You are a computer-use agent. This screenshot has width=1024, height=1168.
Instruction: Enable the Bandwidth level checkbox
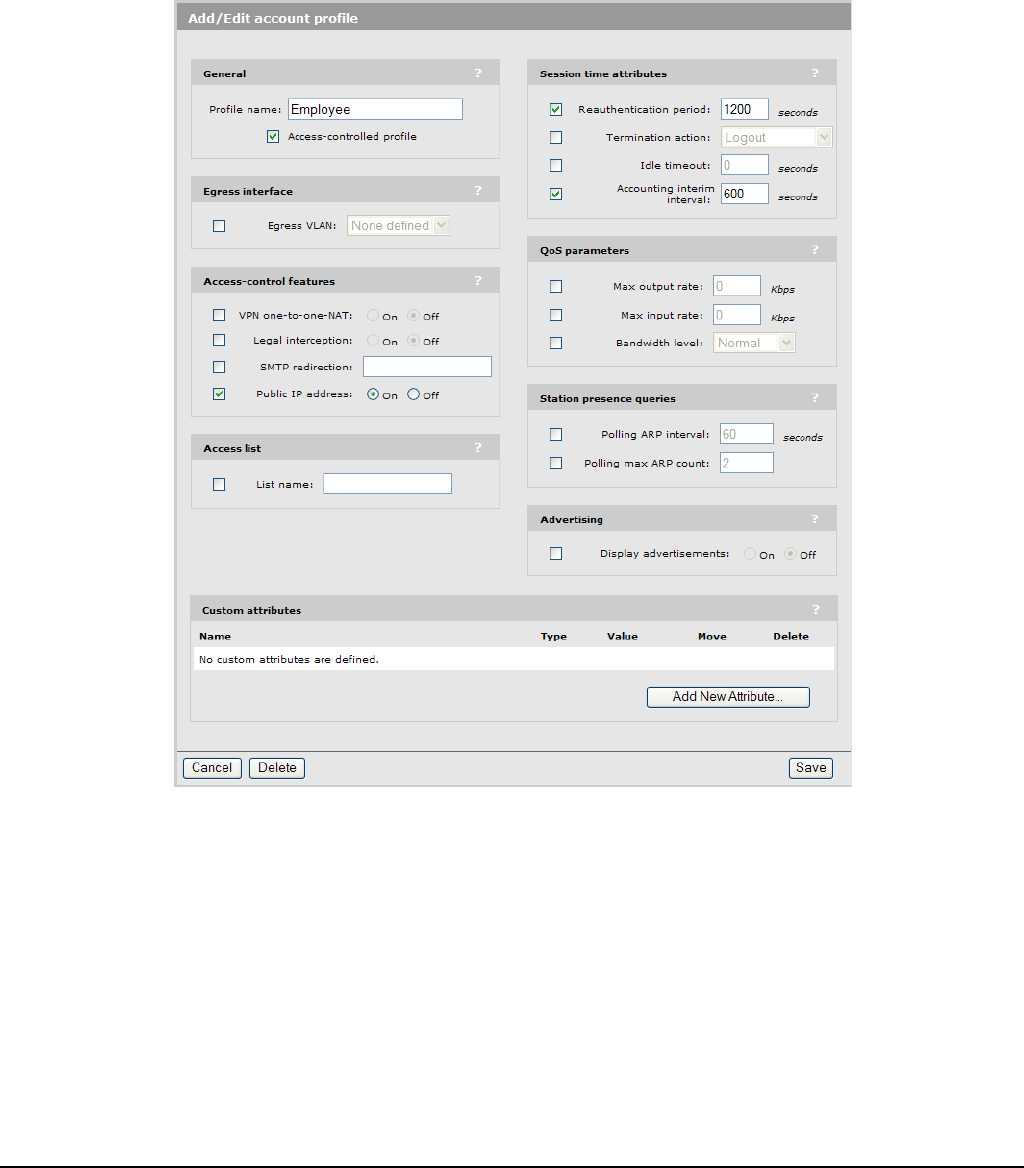point(556,343)
